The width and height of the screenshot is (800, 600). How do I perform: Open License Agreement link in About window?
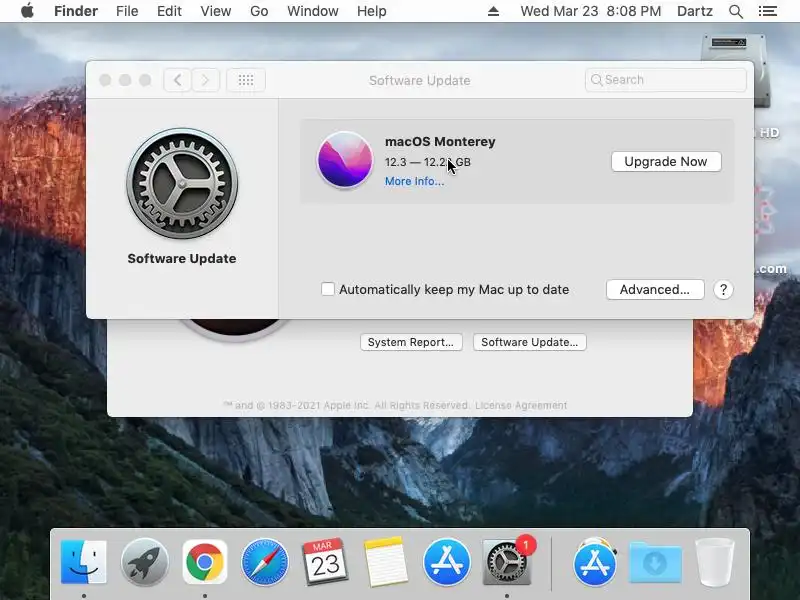[521, 405]
